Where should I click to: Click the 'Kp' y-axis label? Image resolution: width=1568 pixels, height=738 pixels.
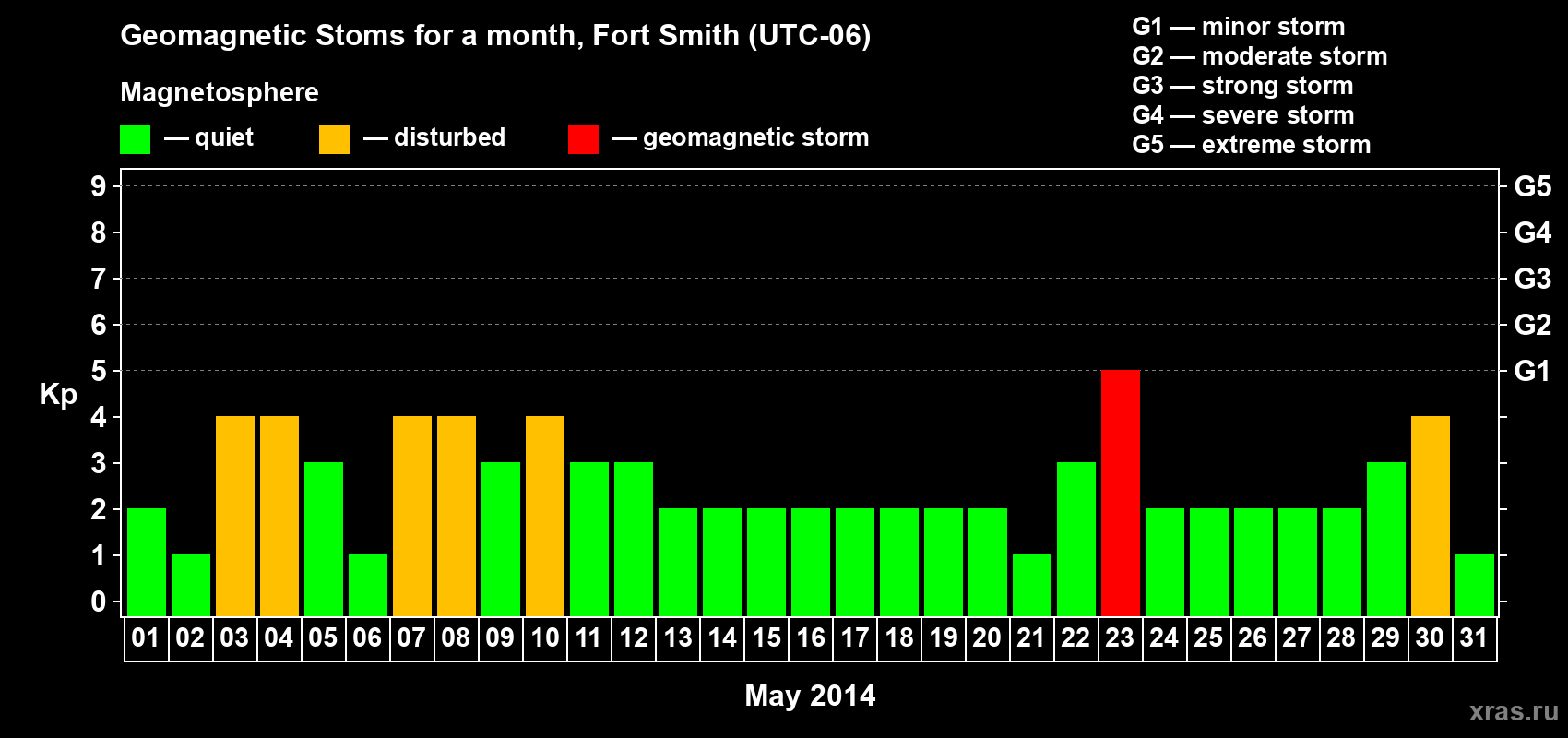click(58, 395)
